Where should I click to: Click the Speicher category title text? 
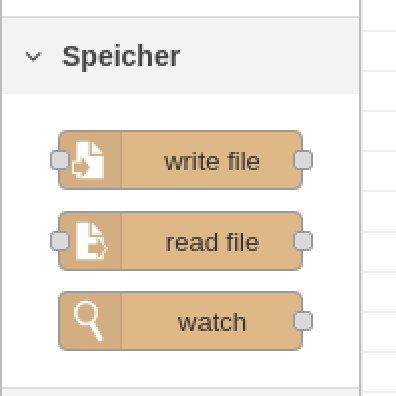121,57
